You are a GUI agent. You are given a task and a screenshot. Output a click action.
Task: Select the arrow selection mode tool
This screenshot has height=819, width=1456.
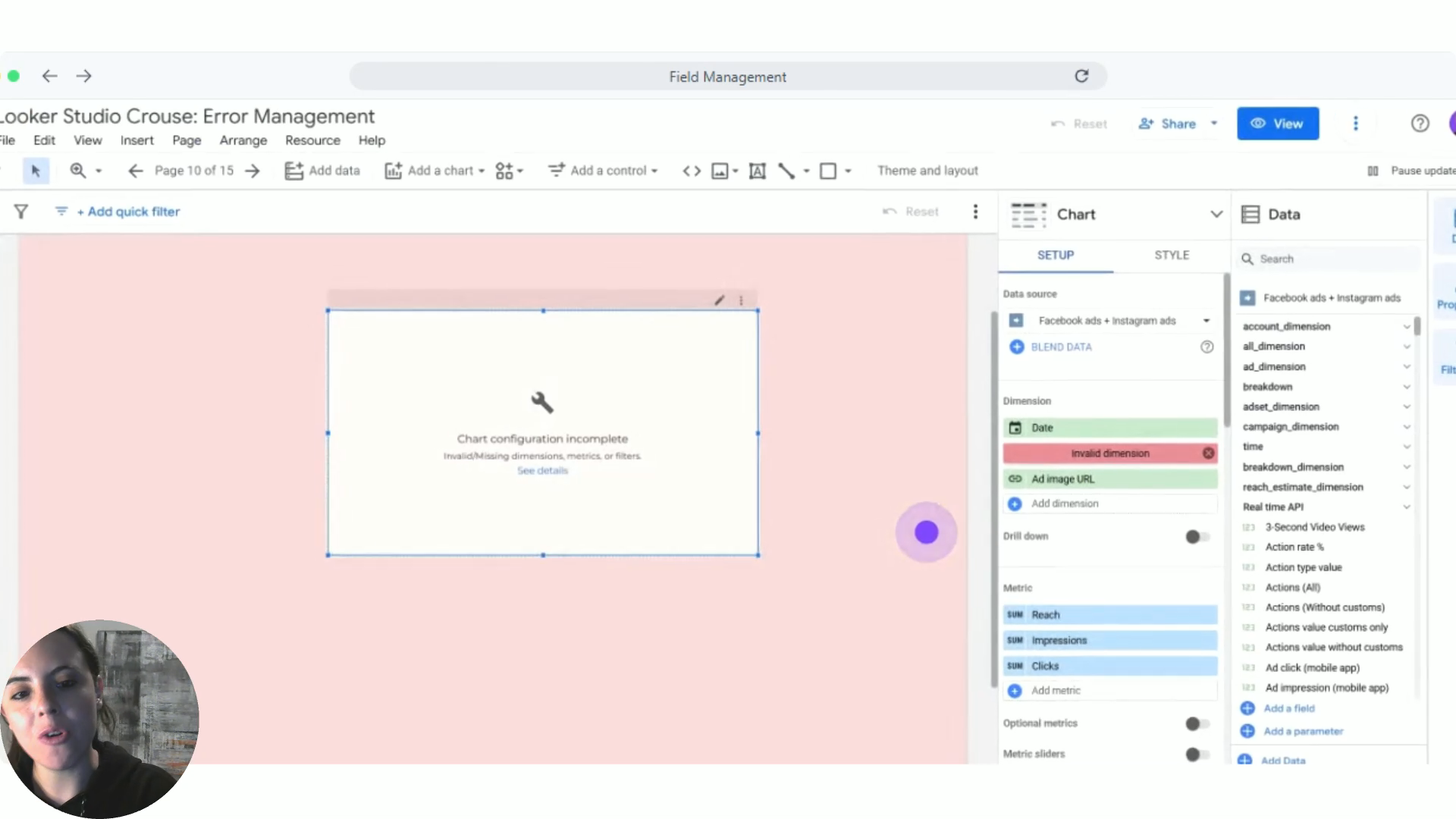tap(36, 171)
